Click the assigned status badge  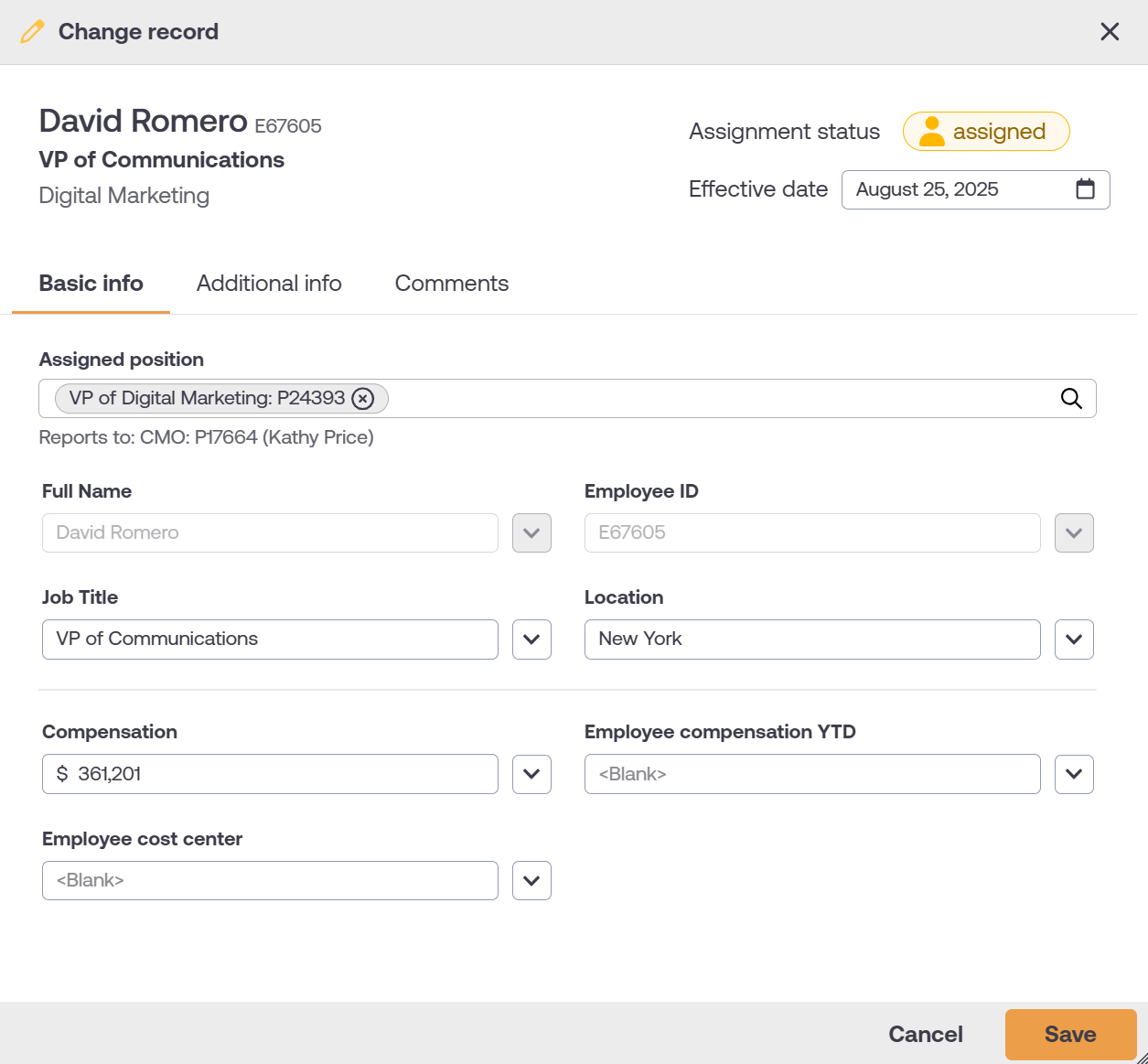coord(986,131)
